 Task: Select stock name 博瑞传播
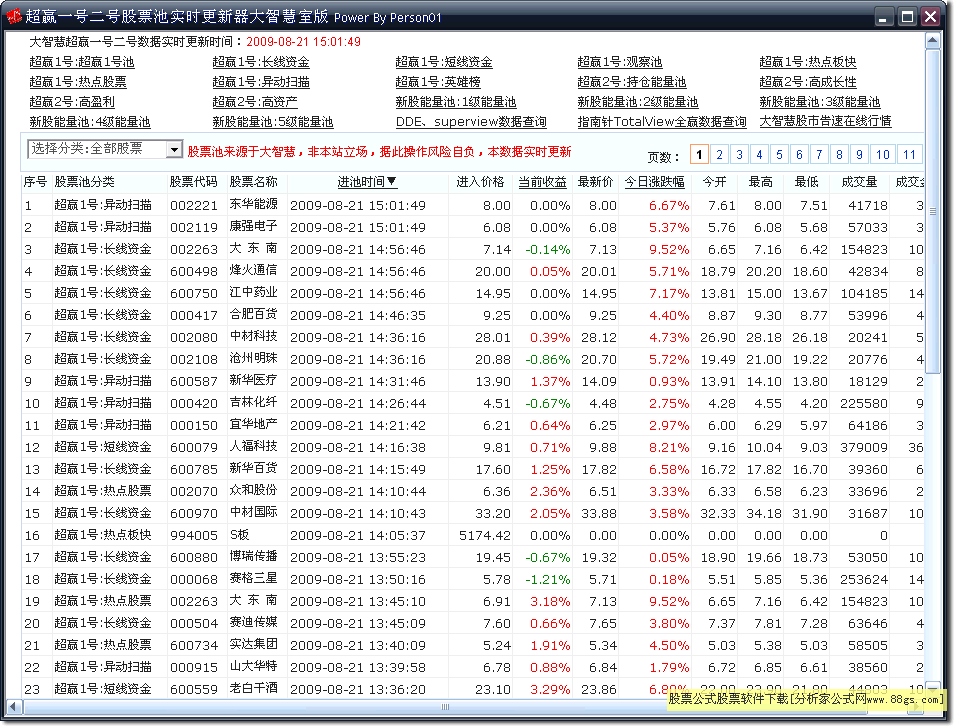point(253,556)
